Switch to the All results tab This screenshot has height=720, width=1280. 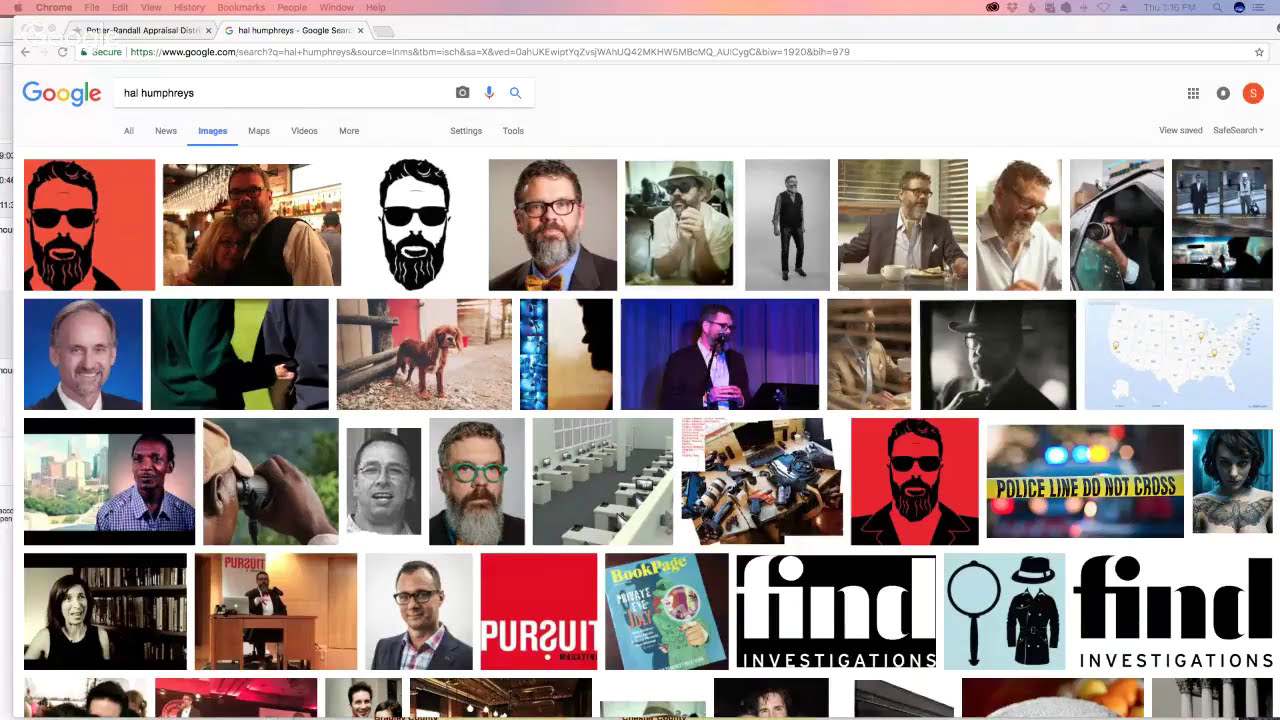[129, 131]
